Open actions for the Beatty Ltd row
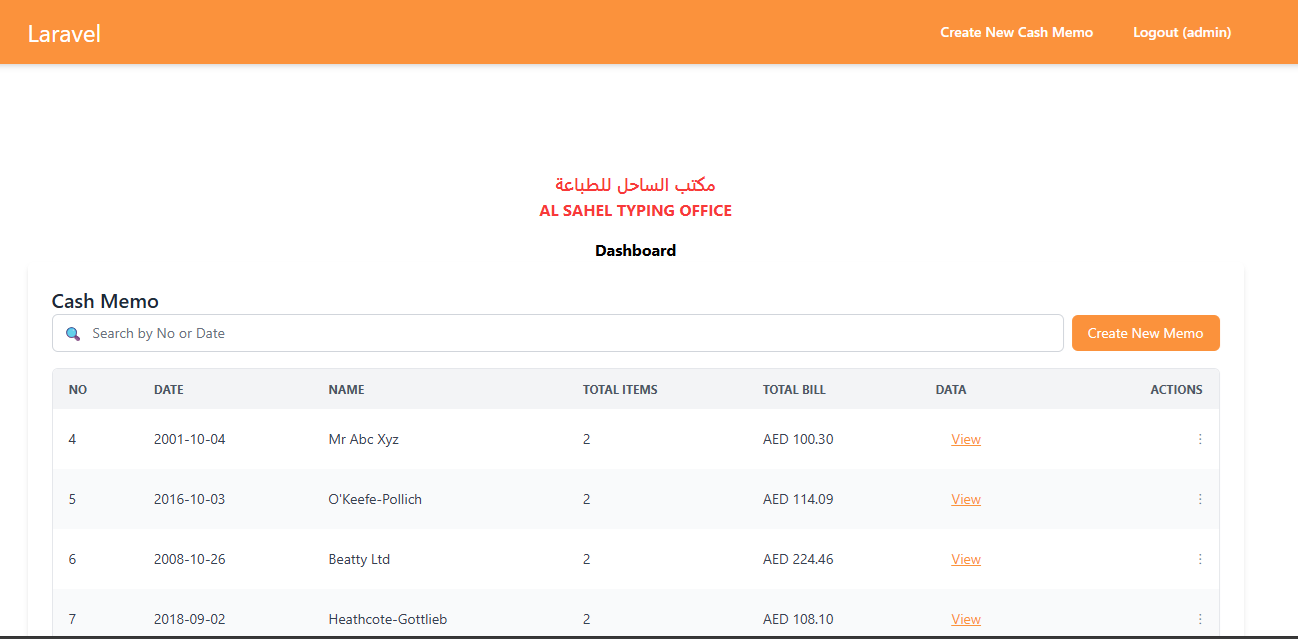1298x639 pixels. 1200,558
